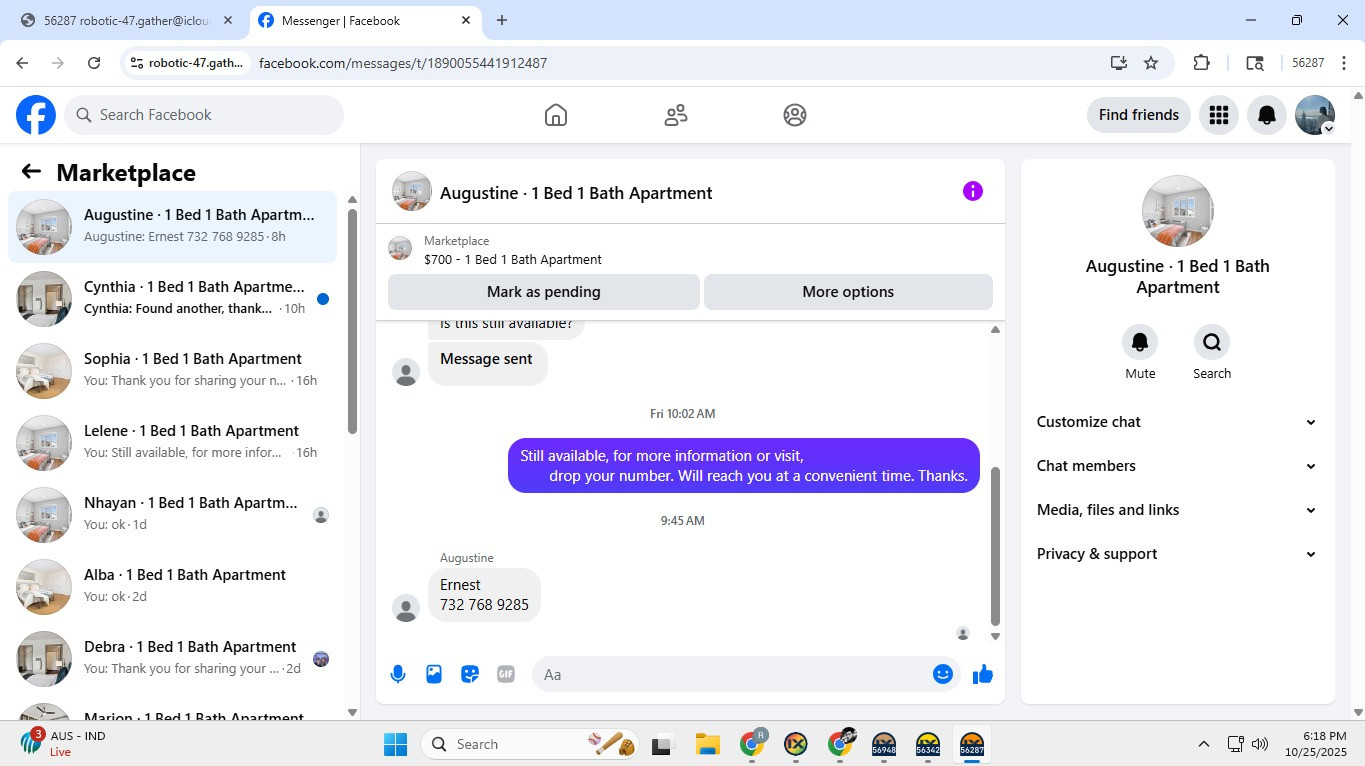
Task: Switch to the iCloud mail browser tab
Action: coord(127,20)
